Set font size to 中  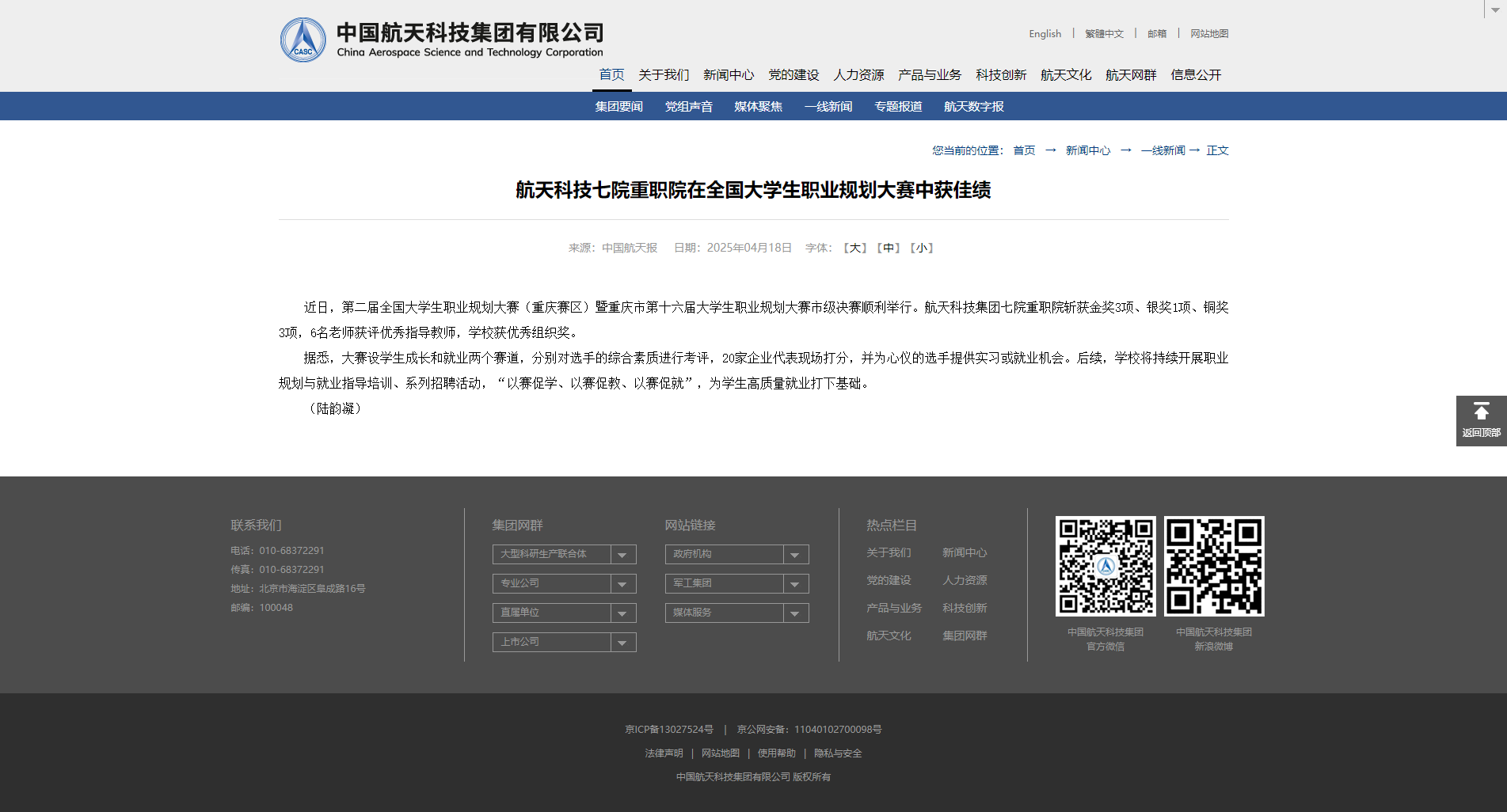[x=889, y=248]
